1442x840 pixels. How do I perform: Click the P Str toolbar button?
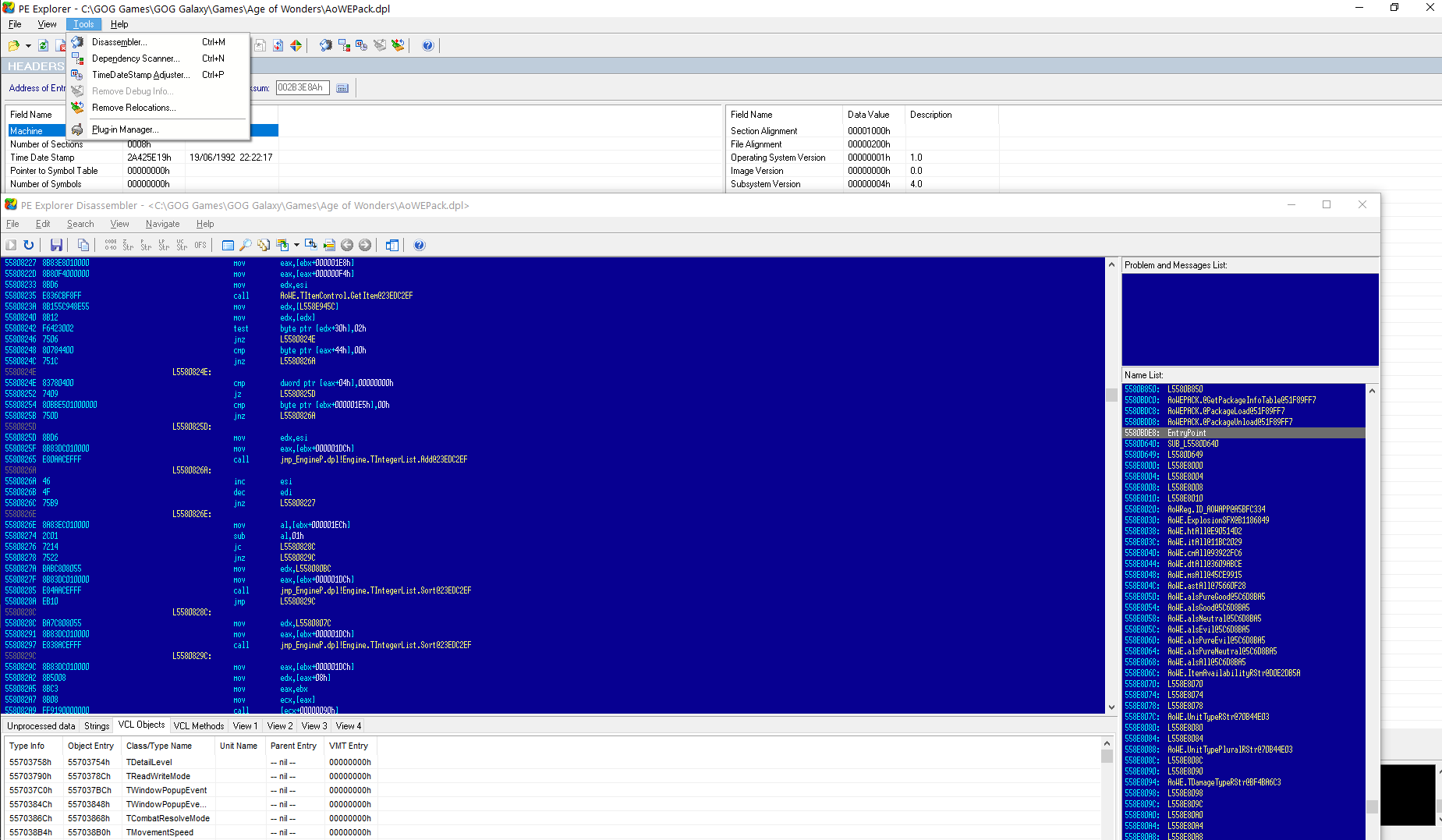pyautogui.click(x=146, y=245)
